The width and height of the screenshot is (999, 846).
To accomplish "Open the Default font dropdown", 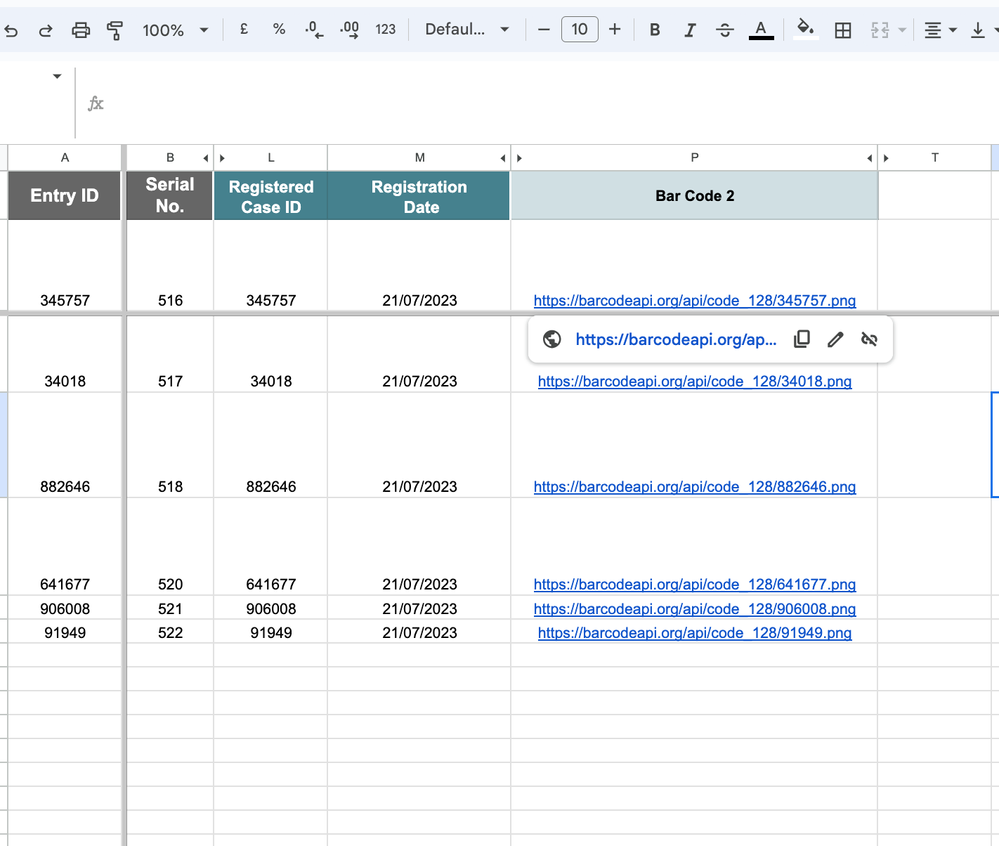I will pyautogui.click(x=467, y=29).
